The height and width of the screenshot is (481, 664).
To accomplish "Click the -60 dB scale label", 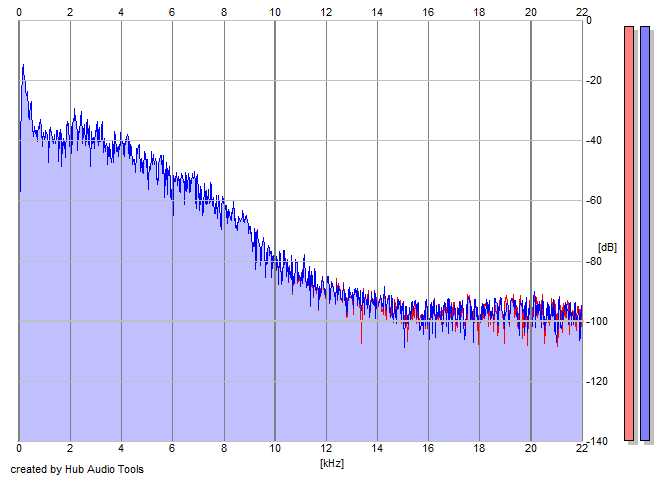I will (594, 200).
